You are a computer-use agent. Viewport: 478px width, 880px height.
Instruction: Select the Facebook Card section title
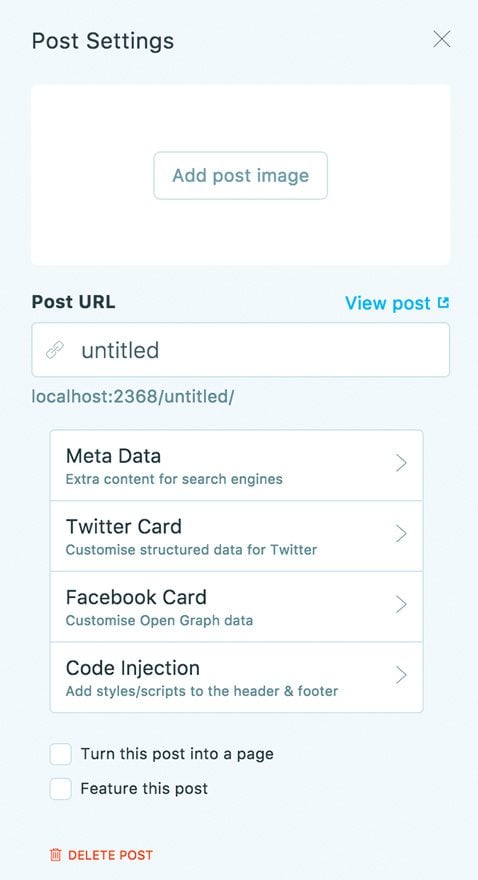(136, 597)
